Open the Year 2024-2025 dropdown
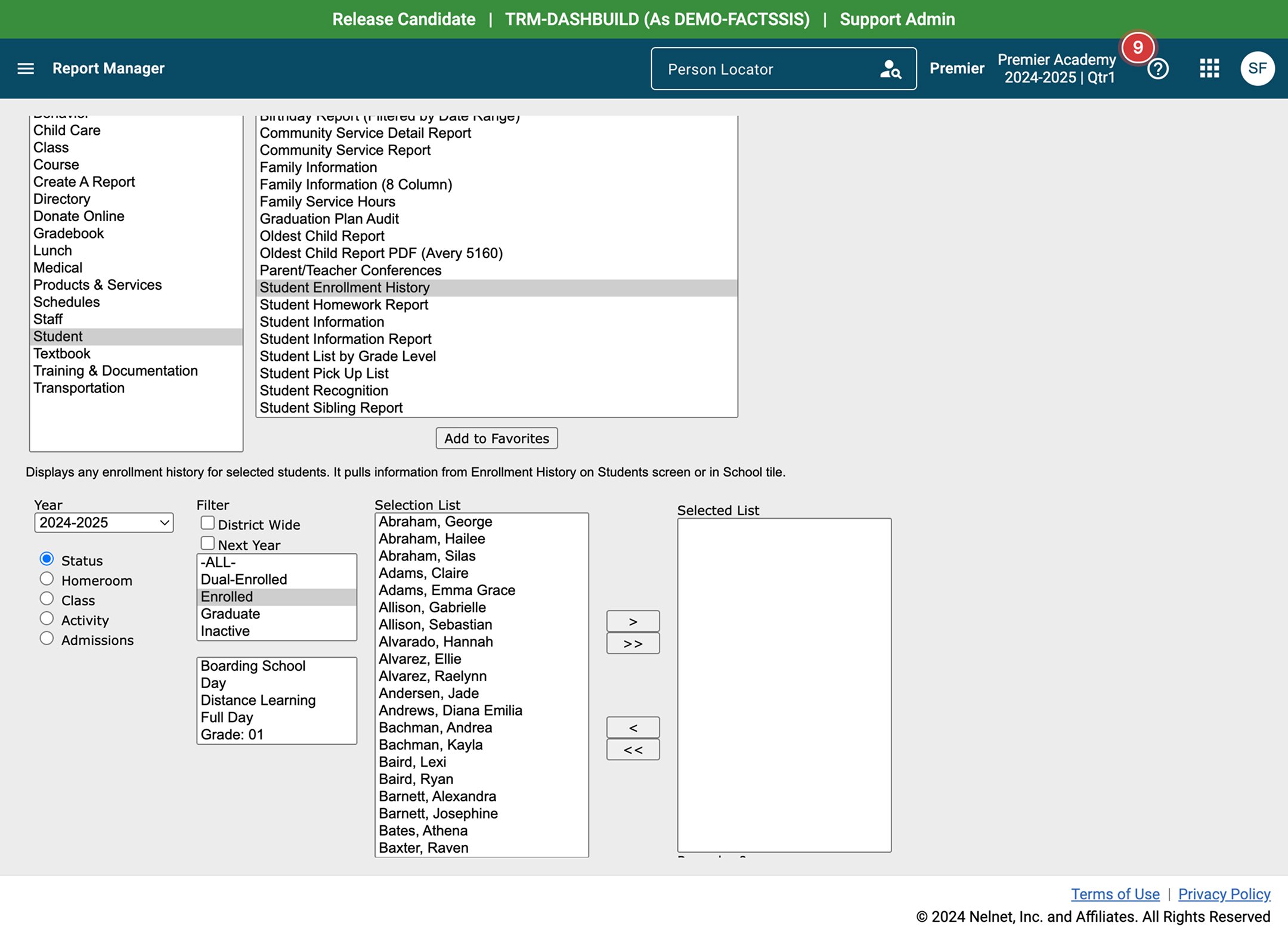This screenshot has height=935, width=1288. coord(104,523)
